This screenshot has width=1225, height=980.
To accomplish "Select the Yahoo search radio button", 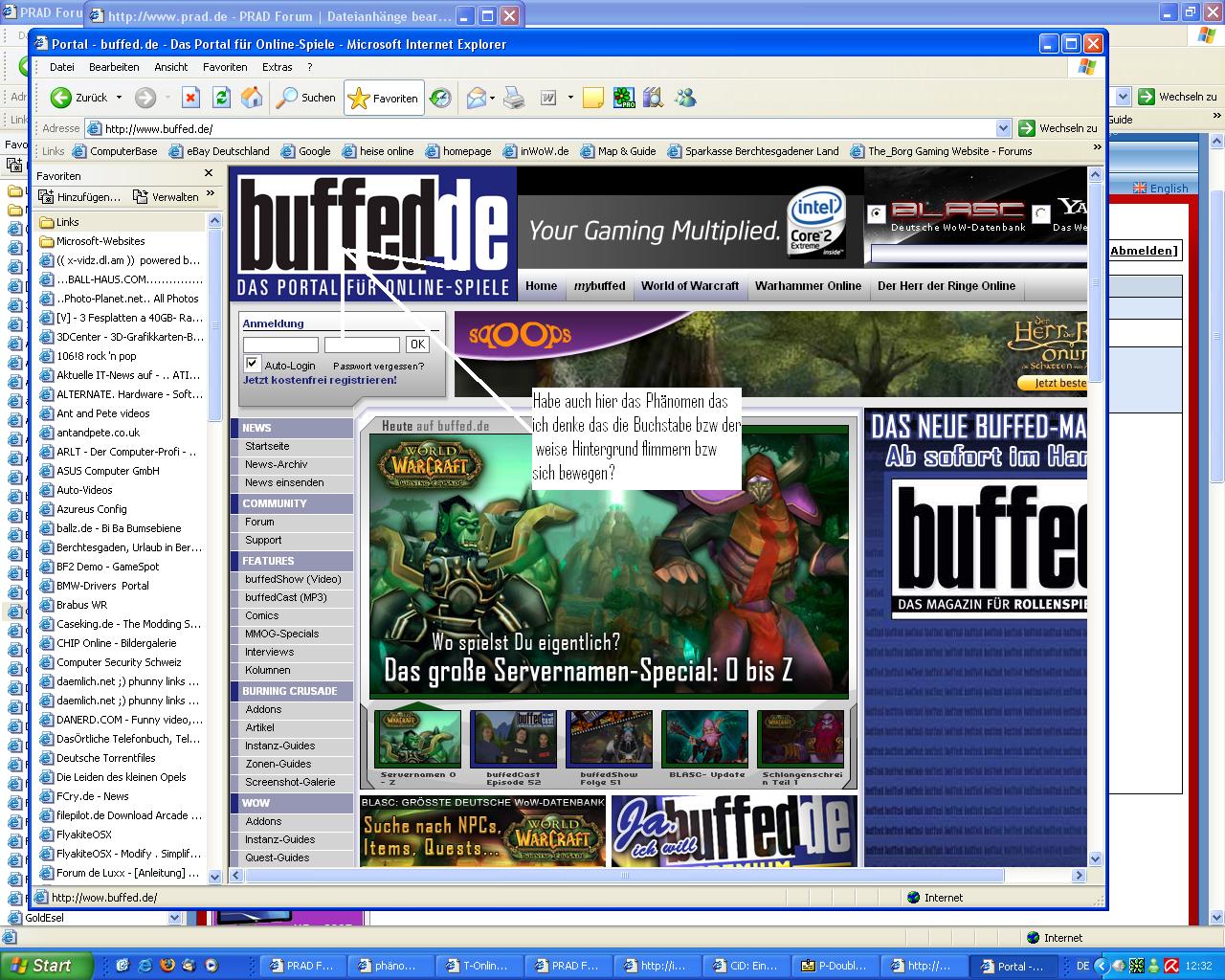I will point(1041,212).
